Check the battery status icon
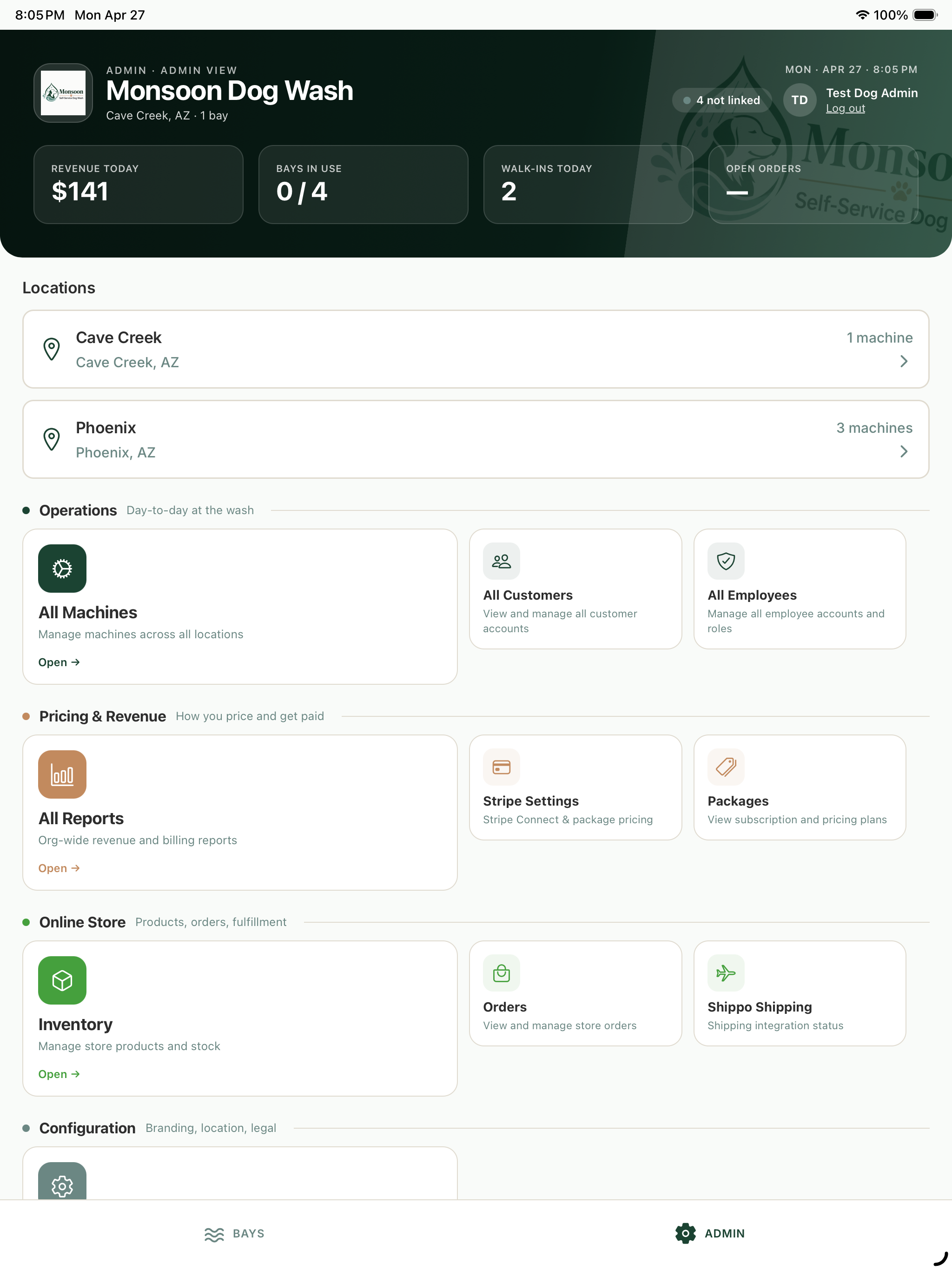 click(925, 15)
